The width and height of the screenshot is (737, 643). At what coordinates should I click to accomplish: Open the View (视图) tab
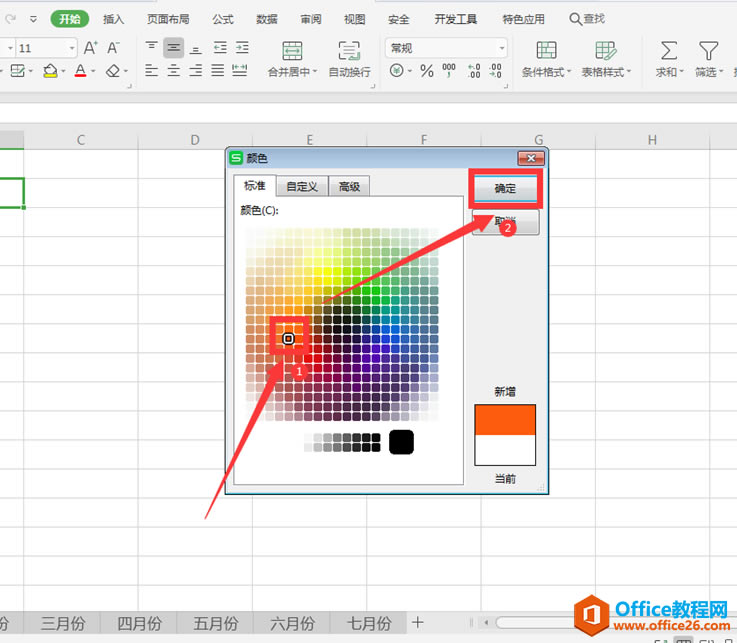click(354, 19)
